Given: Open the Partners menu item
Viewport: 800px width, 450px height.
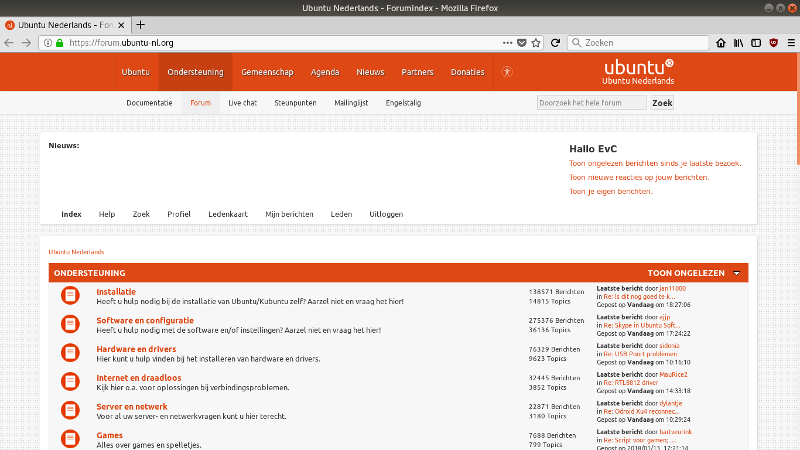Looking at the screenshot, I should tap(417, 72).
